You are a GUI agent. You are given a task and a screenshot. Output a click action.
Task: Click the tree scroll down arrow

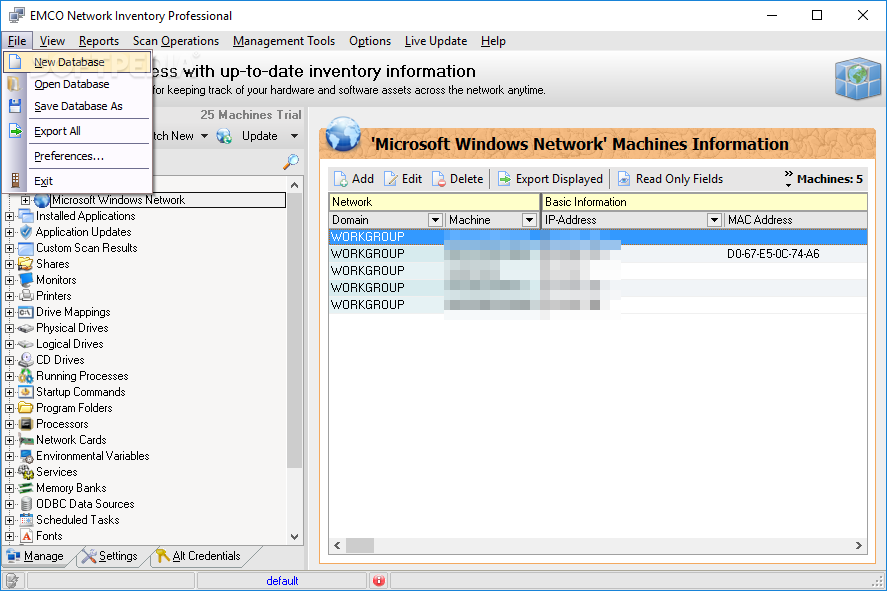[294, 536]
